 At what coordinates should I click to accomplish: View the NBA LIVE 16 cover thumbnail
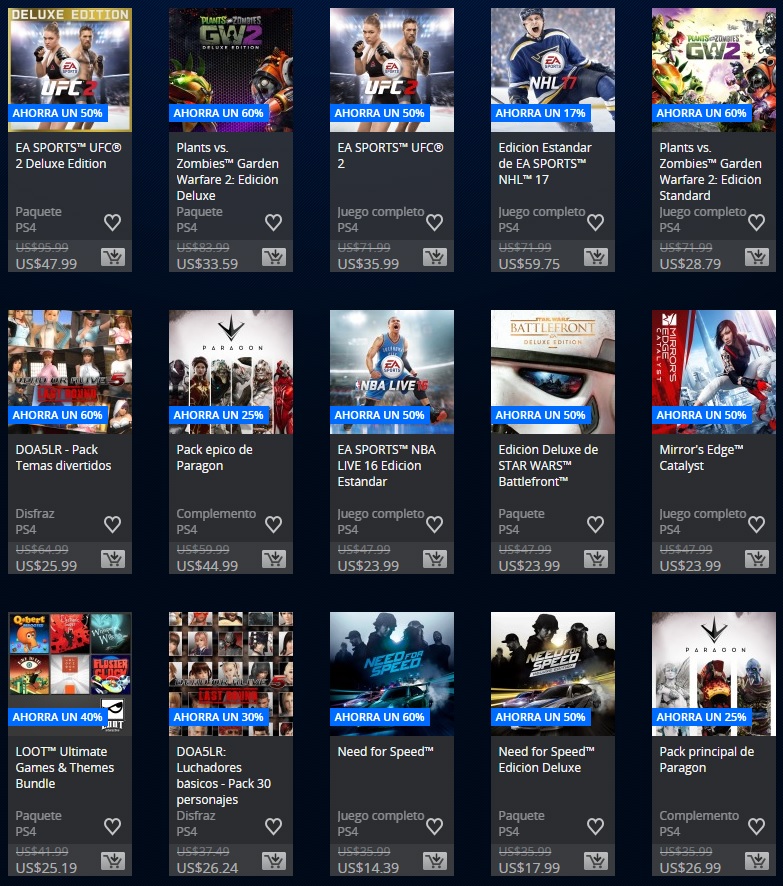(x=392, y=362)
